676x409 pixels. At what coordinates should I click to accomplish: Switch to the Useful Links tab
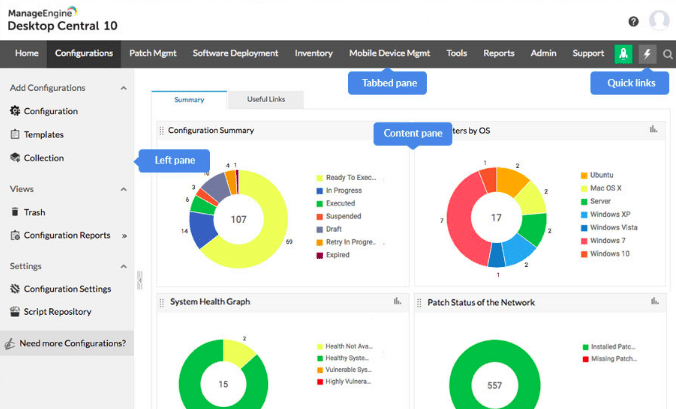266,99
